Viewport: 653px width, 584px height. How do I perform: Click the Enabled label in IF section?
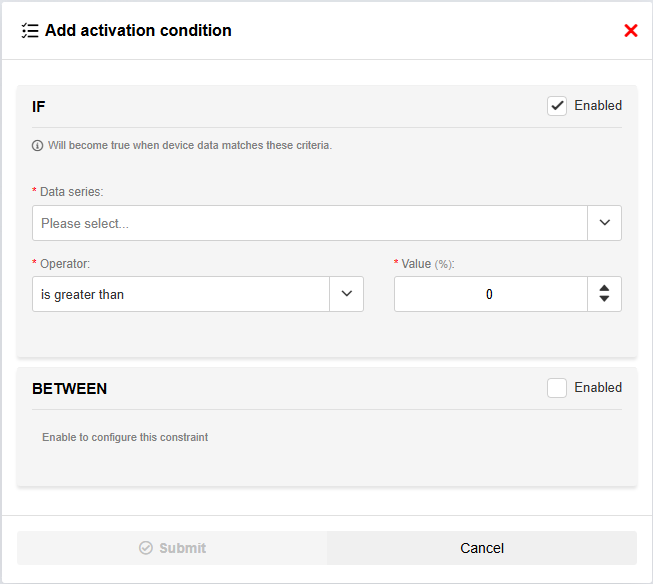point(597,106)
